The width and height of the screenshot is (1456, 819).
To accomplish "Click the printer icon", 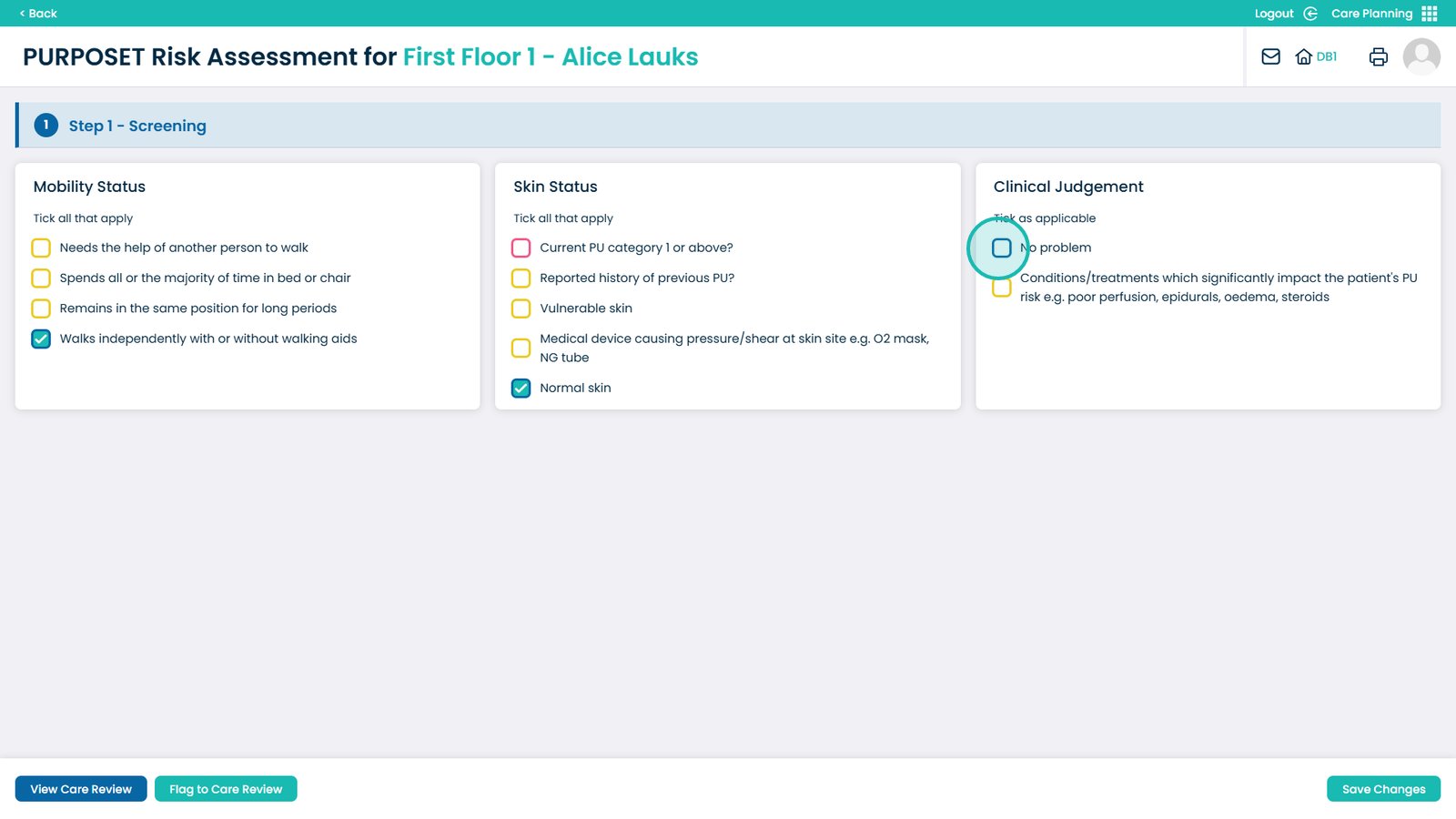I will tap(1378, 56).
